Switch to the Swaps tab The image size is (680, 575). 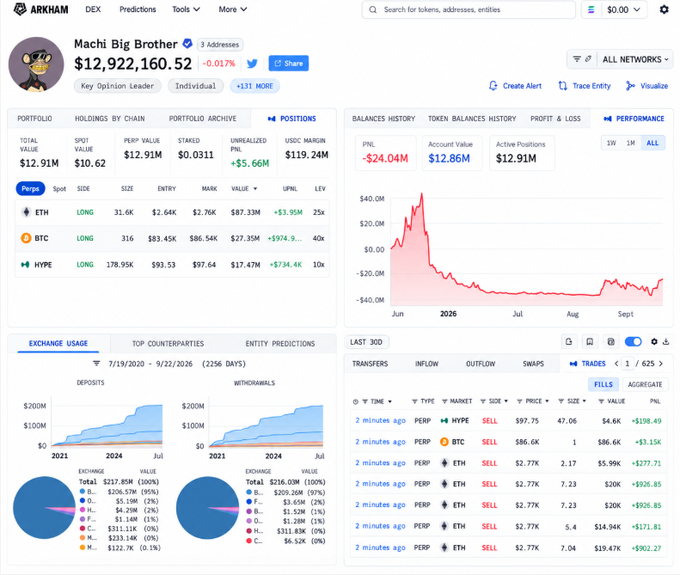[533, 363]
